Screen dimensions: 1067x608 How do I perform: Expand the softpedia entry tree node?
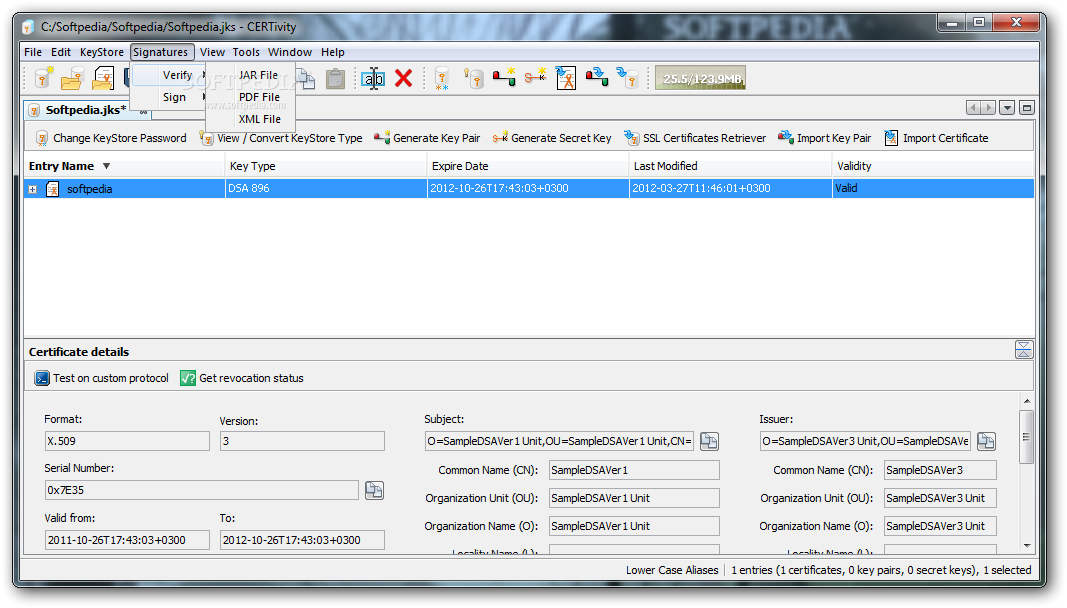(x=33, y=189)
